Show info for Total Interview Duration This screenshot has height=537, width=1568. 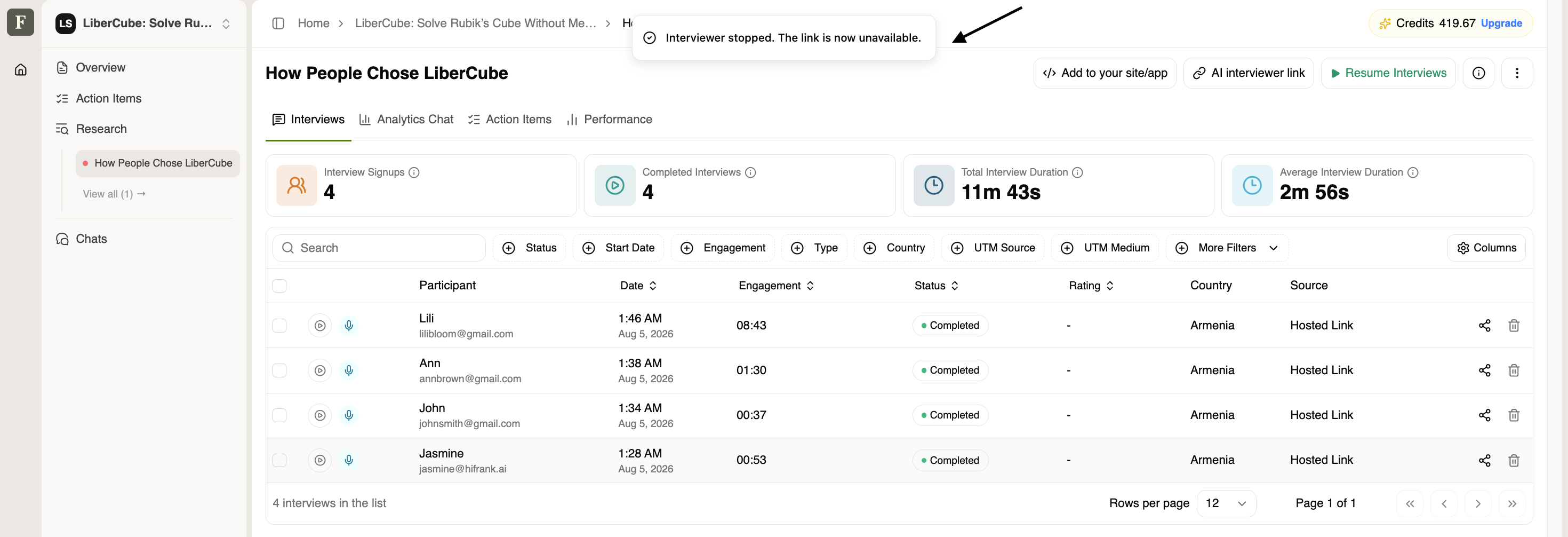[1077, 172]
